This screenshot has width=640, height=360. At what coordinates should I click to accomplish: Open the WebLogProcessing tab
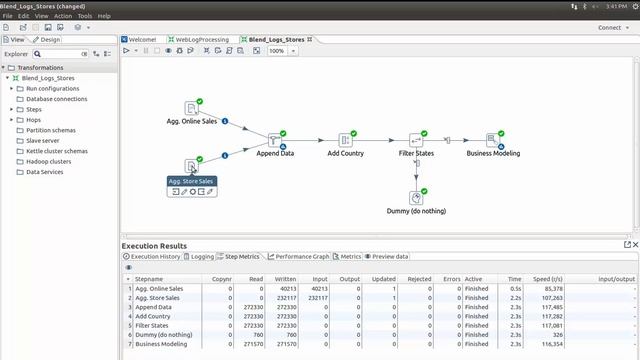point(199,40)
